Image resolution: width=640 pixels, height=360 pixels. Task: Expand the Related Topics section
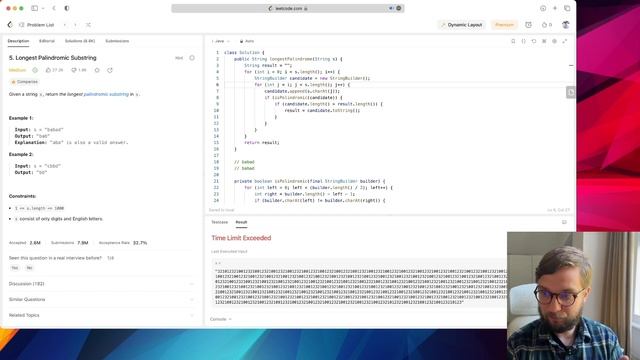click(101, 315)
